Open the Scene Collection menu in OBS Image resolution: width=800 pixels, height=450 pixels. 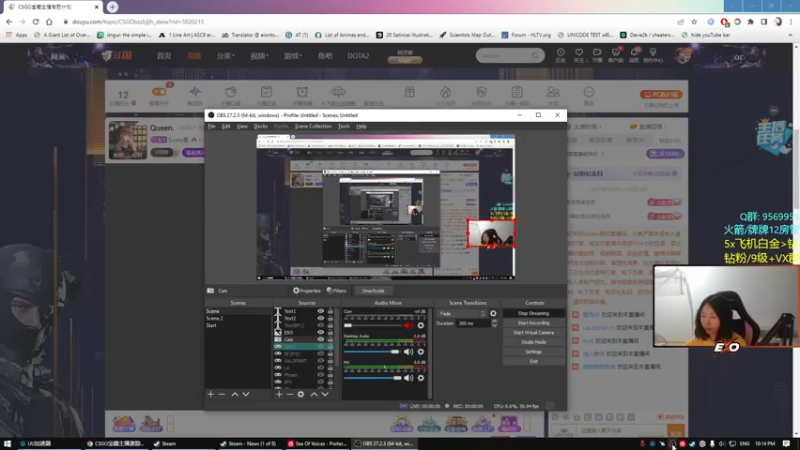coord(313,127)
